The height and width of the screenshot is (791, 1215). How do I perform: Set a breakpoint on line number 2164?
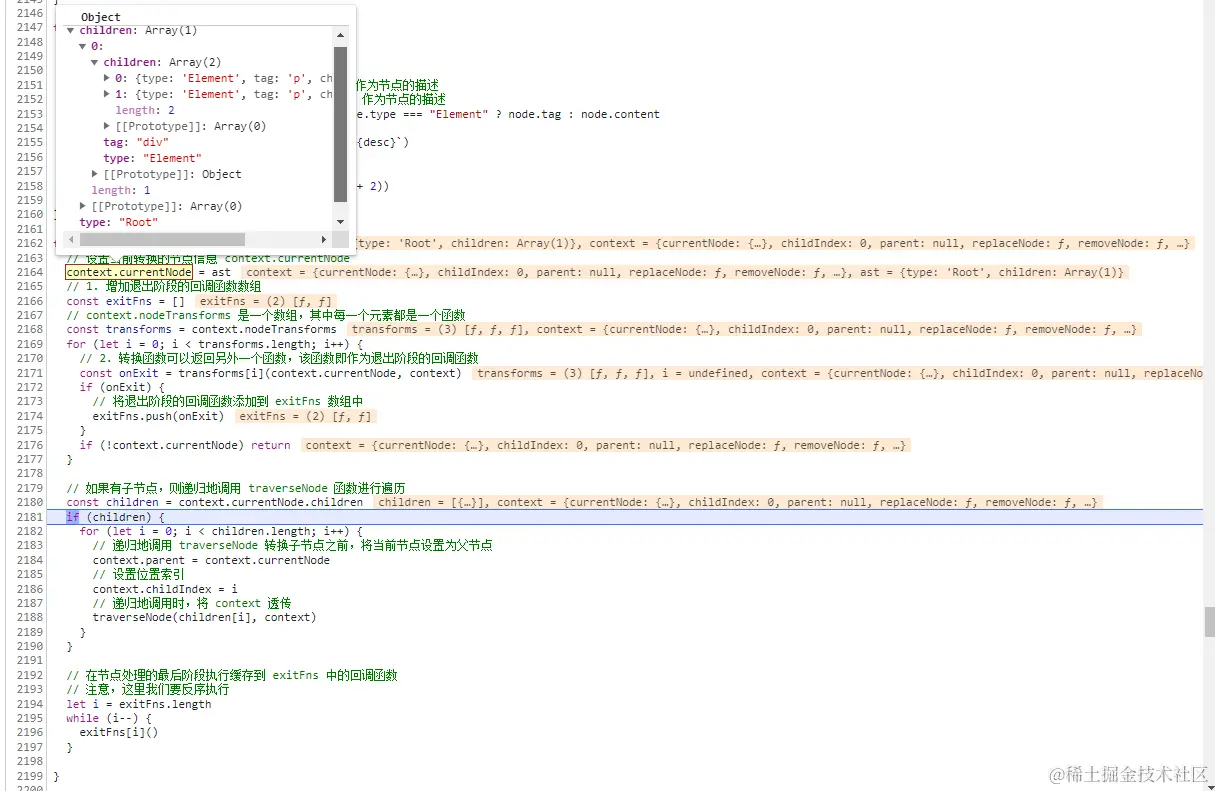(30, 272)
